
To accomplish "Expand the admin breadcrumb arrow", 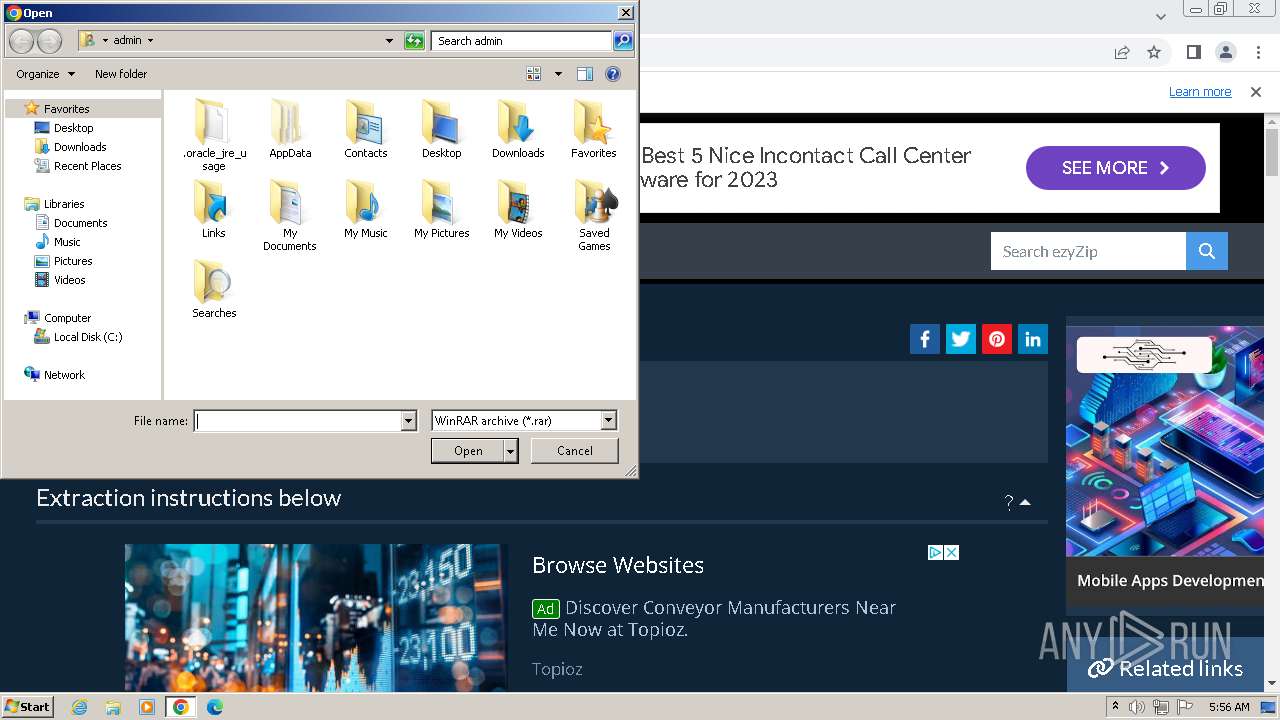I will tap(150, 41).
